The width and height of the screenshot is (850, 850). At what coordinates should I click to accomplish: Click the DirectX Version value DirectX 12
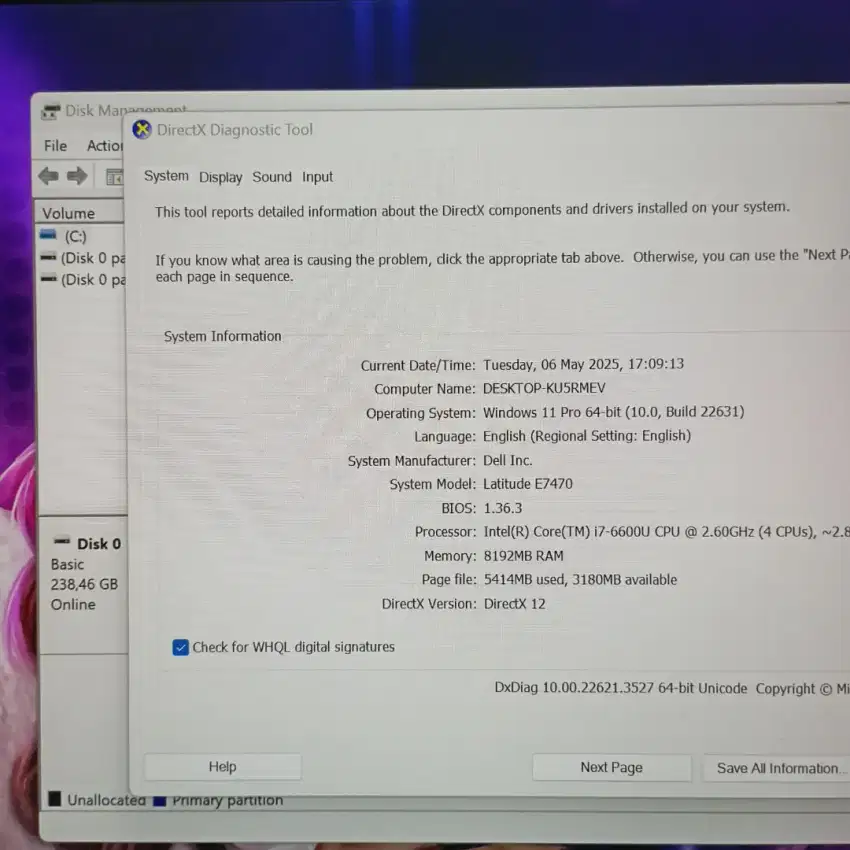(514, 604)
